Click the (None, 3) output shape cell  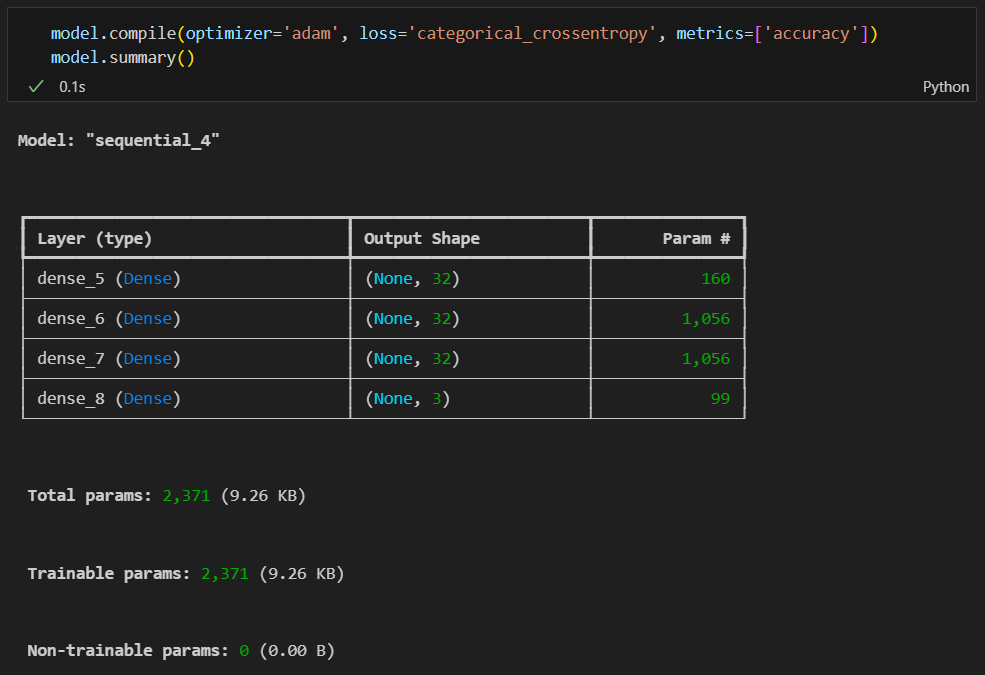(407, 399)
